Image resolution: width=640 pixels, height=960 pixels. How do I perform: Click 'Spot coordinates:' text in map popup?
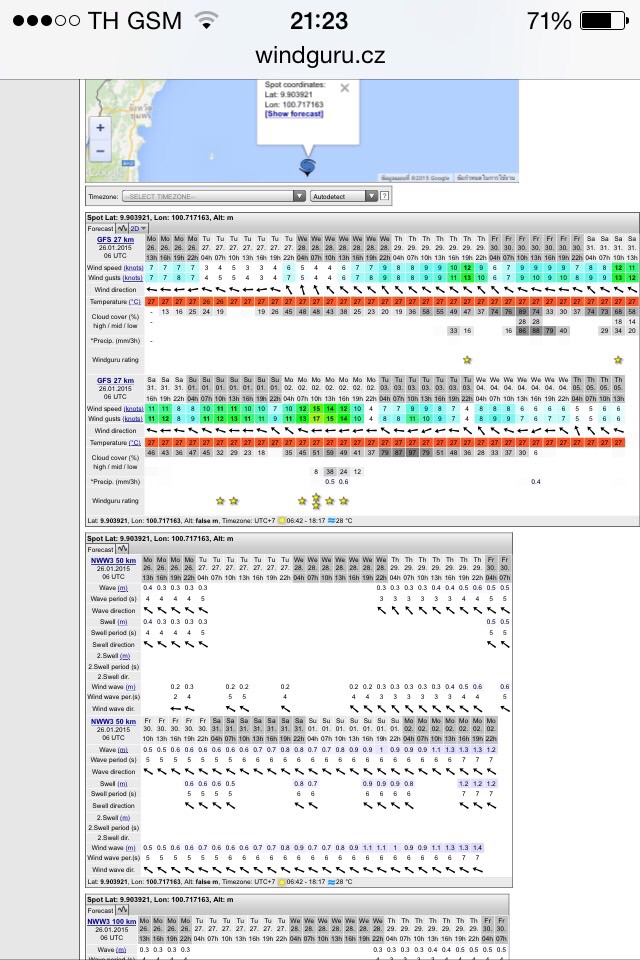pos(295,85)
